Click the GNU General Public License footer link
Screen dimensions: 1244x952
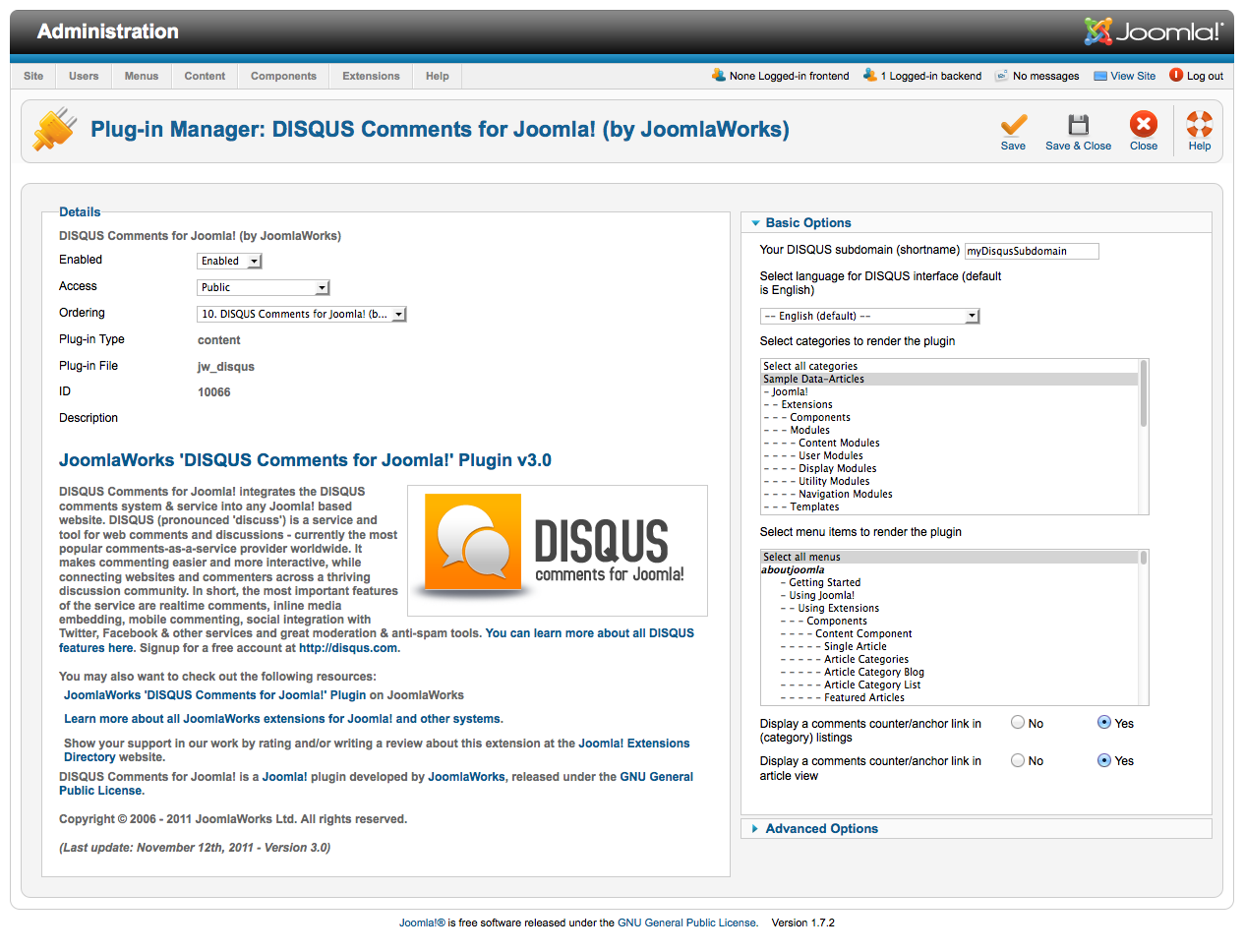pyautogui.click(x=687, y=922)
